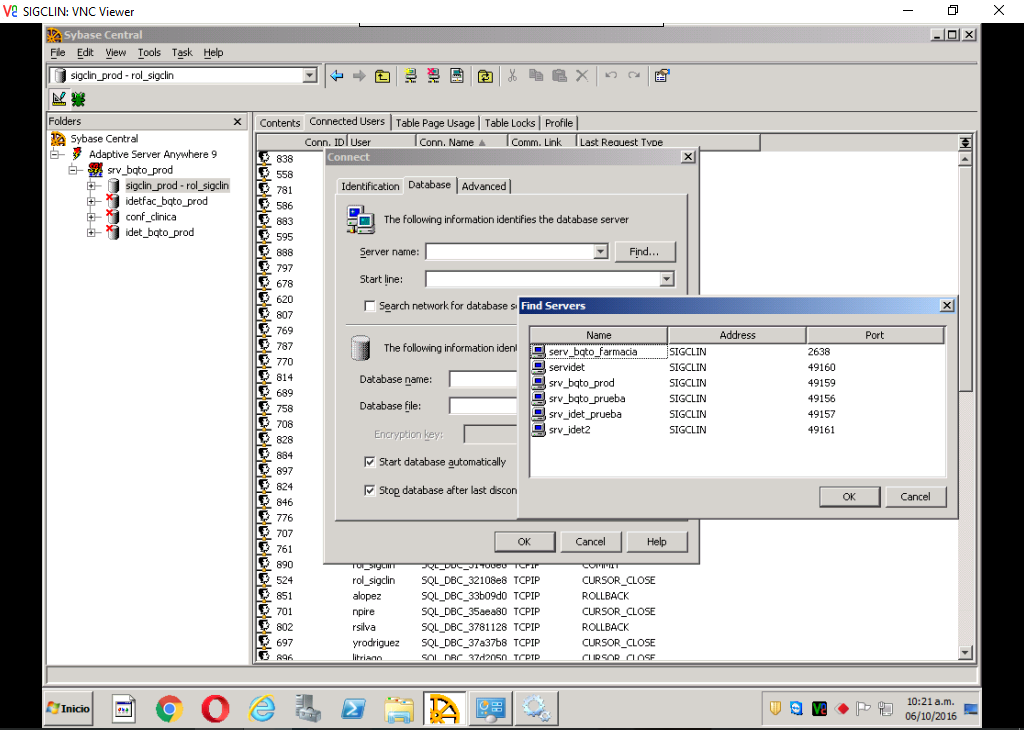Open Opera from the taskbar

[x=216, y=708]
